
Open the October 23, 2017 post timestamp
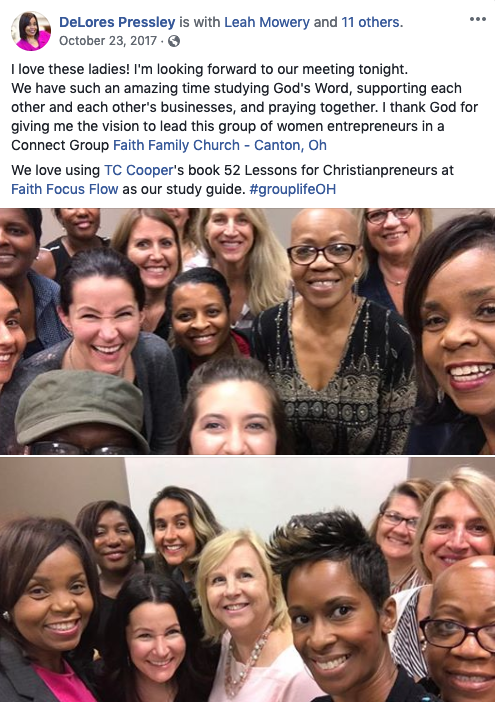108,41
